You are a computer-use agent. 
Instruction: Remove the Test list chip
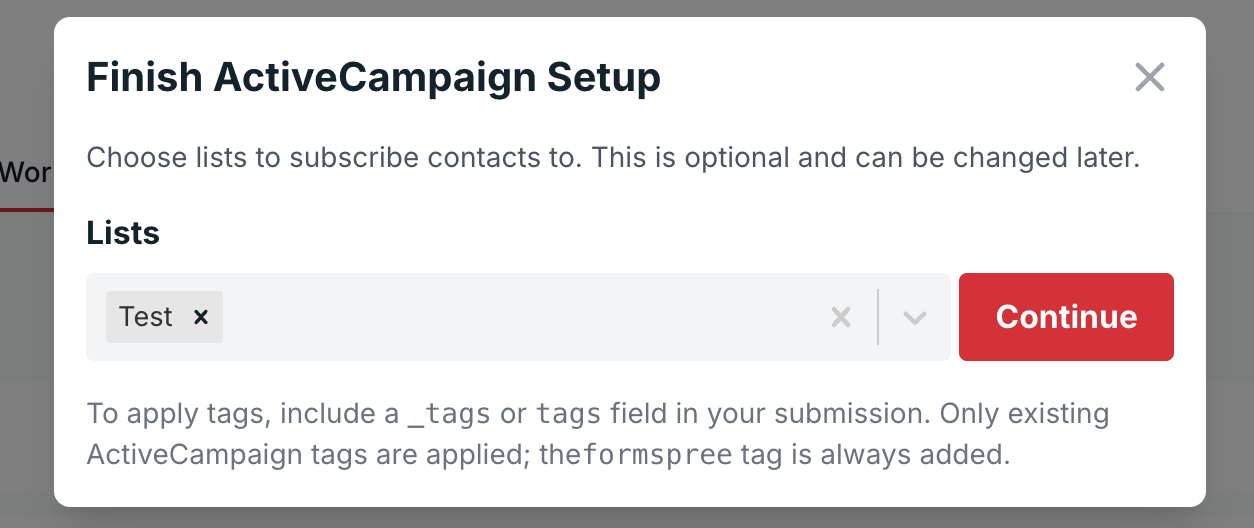click(201, 317)
